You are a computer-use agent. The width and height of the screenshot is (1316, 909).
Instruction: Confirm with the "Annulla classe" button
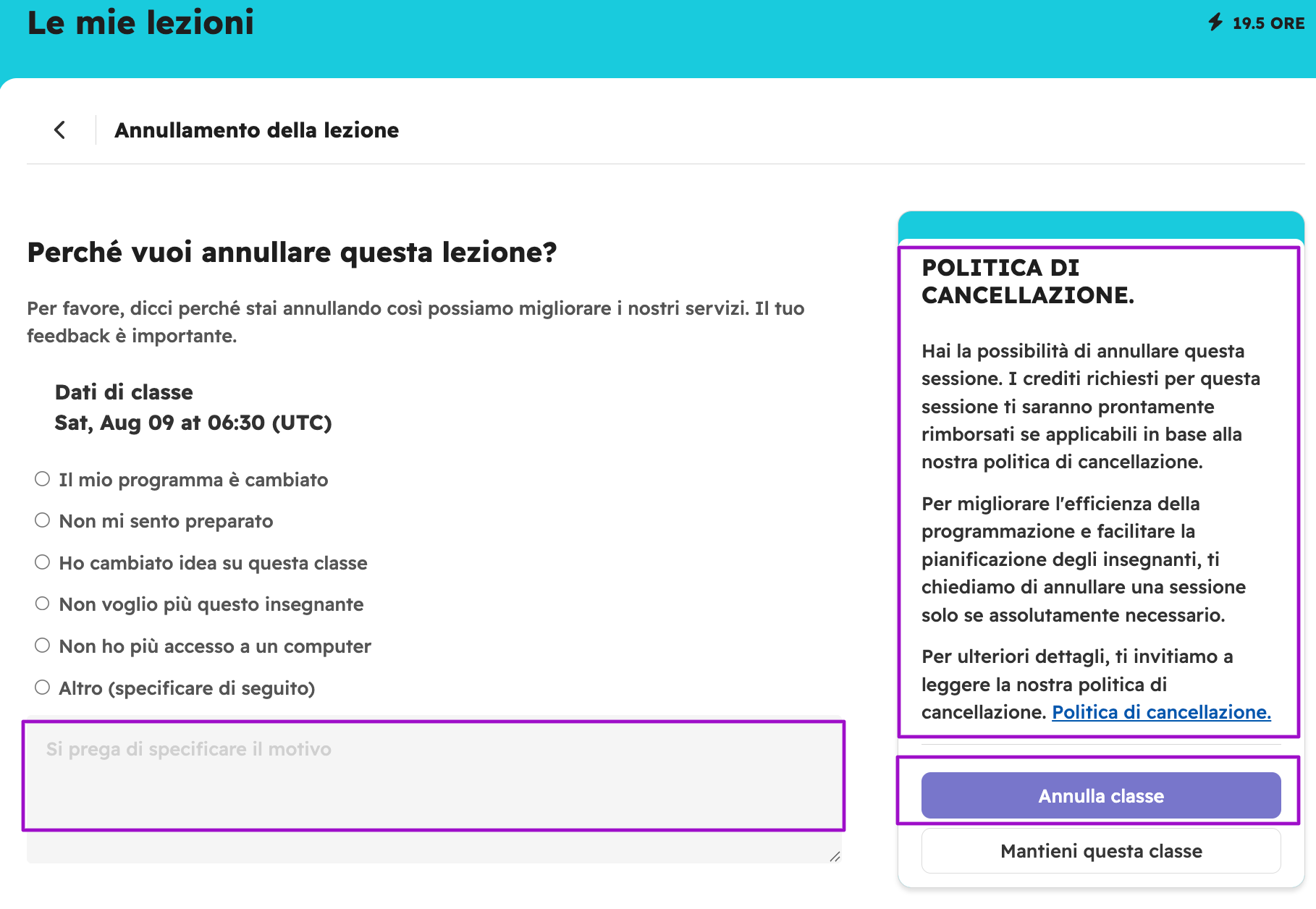1101,795
